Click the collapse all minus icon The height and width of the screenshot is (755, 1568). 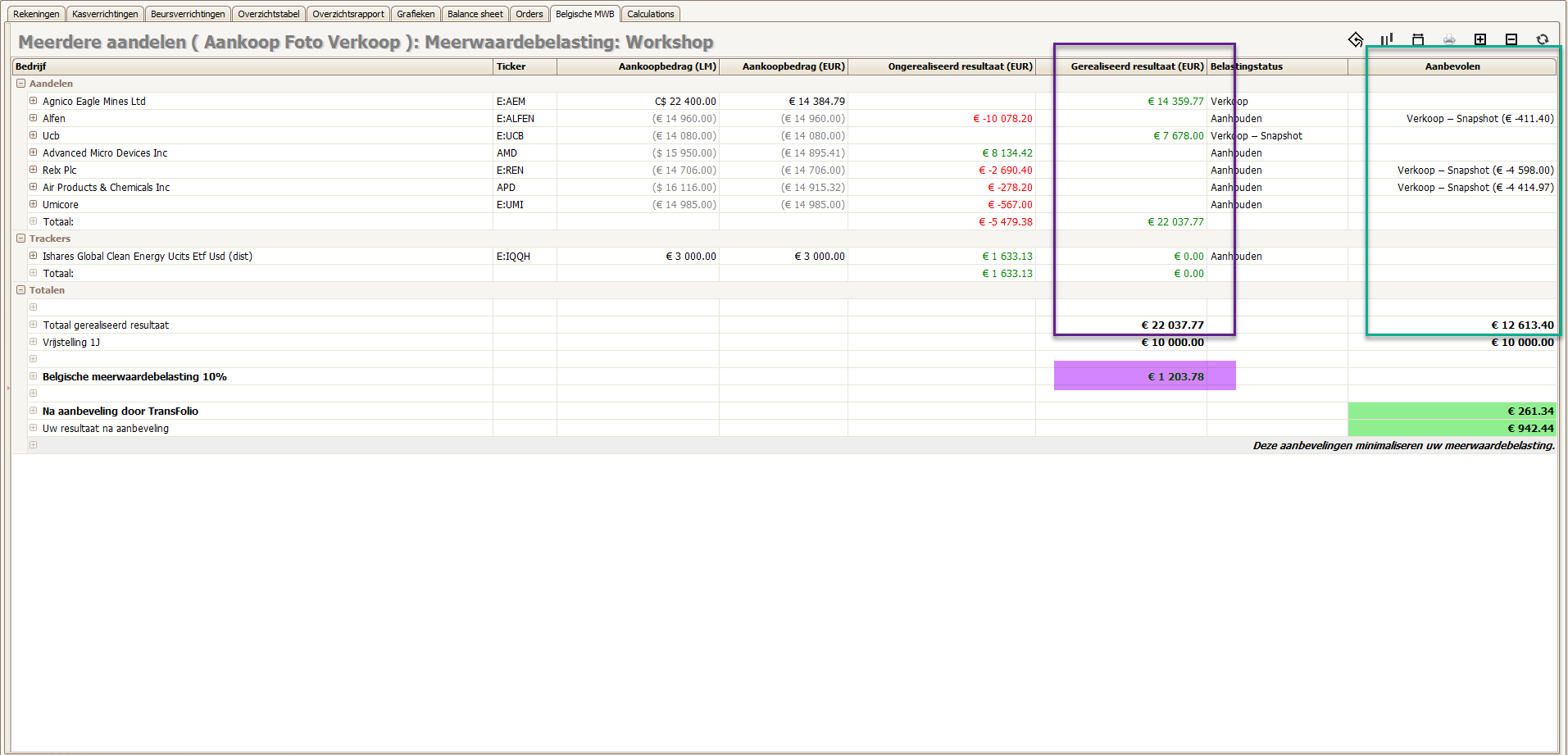[x=1511, y=39]
